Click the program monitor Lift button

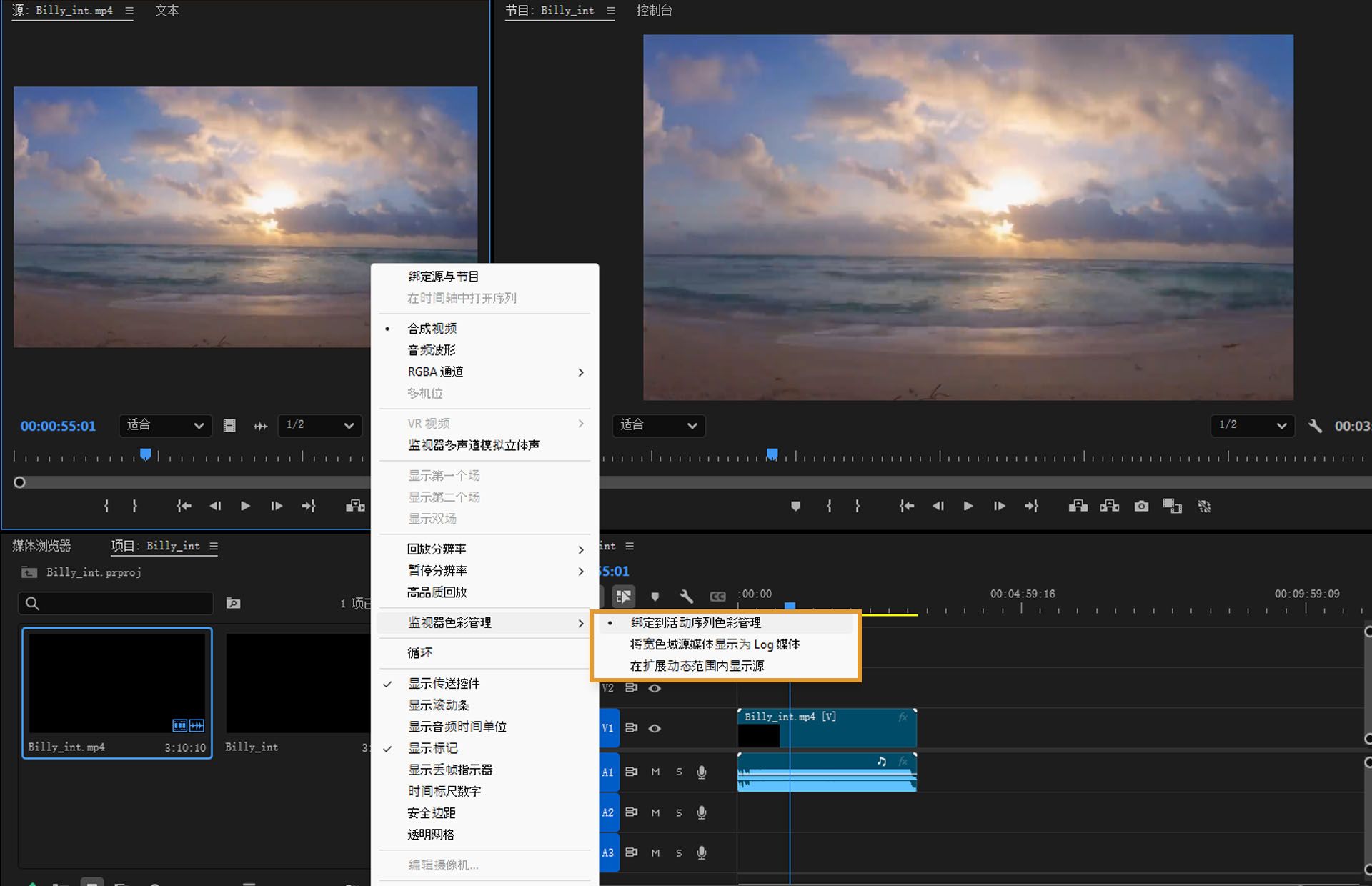tap(1078, 507)
